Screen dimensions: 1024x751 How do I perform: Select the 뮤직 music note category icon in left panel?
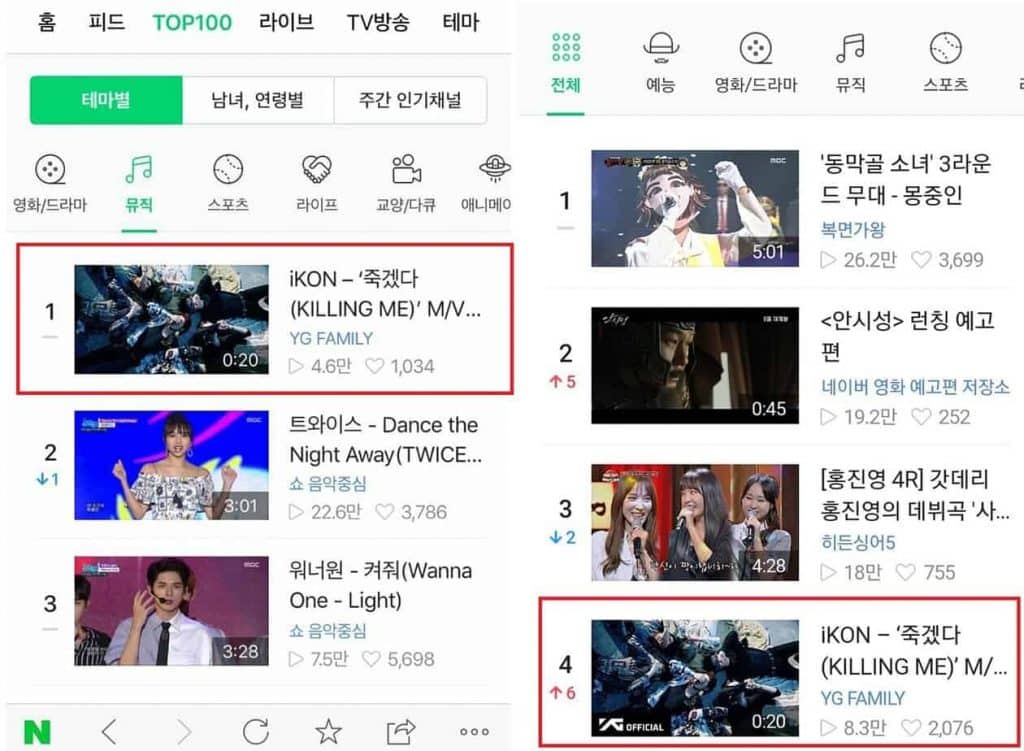click(x=139, y=171)
